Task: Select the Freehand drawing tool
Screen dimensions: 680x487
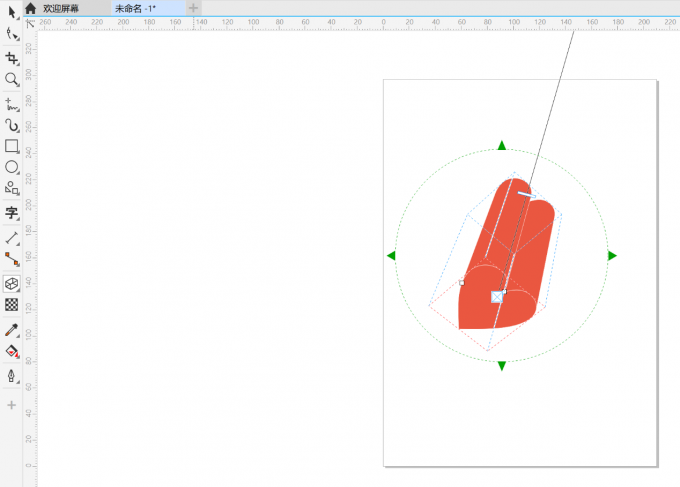Action: 12,105
